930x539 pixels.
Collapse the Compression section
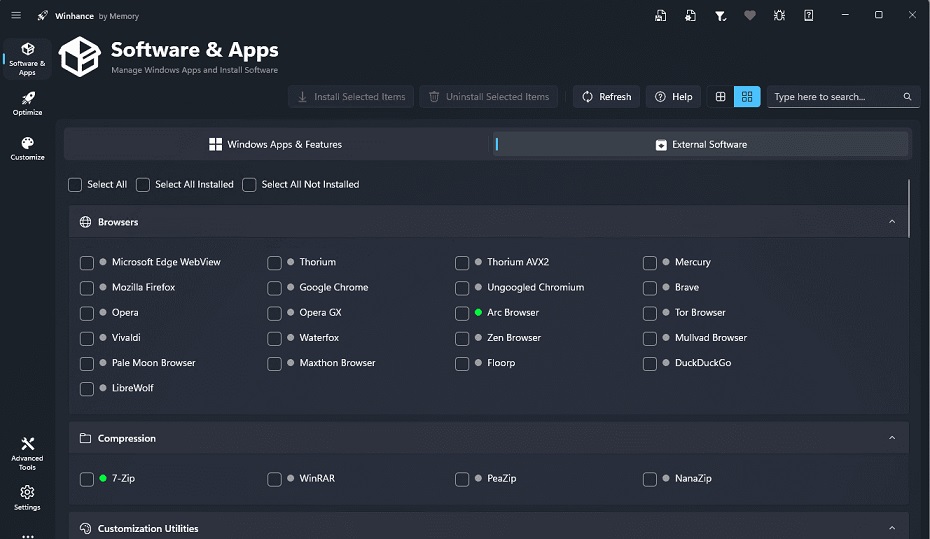[892, 438]
